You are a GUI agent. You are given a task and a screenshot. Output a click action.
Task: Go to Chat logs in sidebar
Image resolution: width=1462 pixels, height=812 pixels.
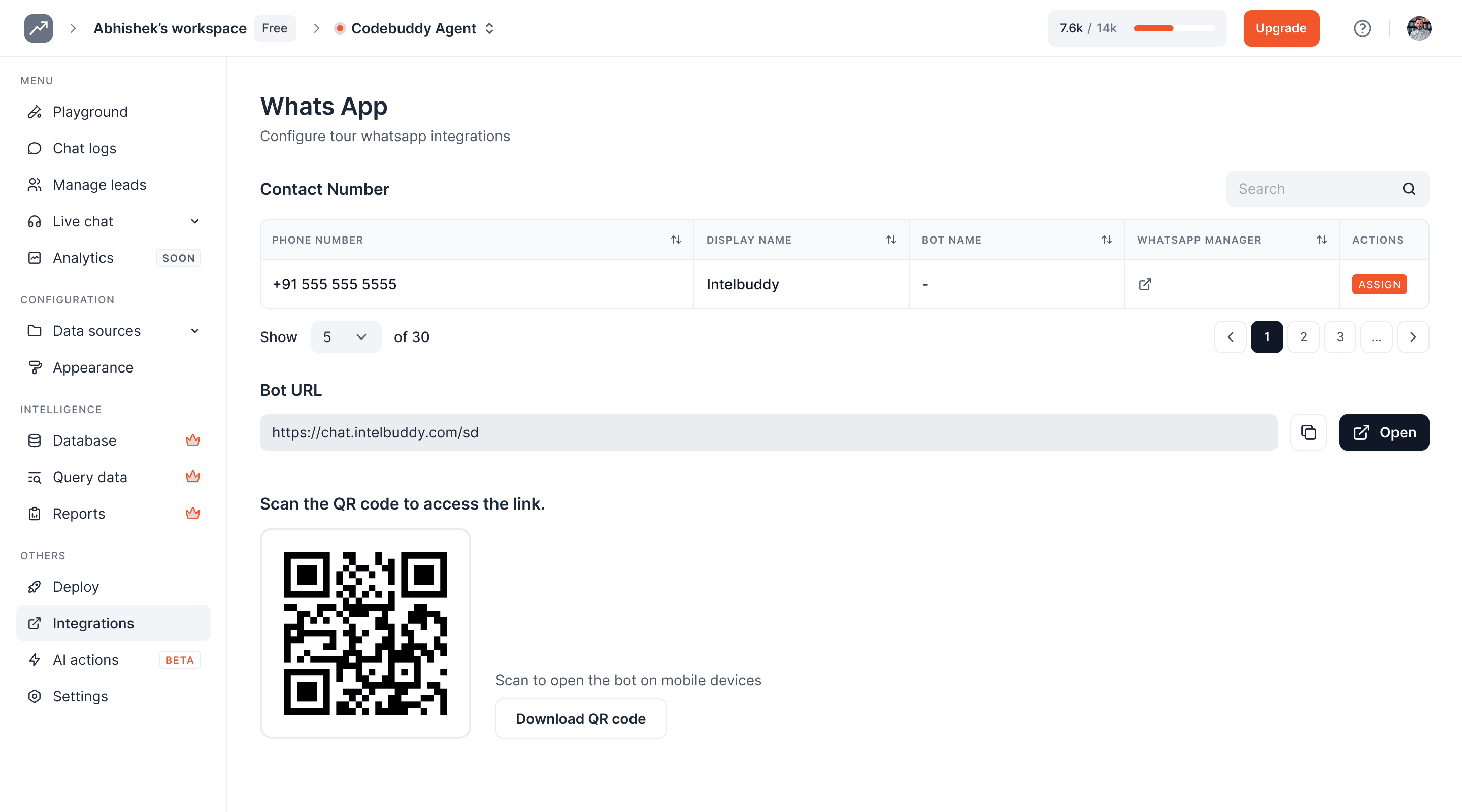84,148
